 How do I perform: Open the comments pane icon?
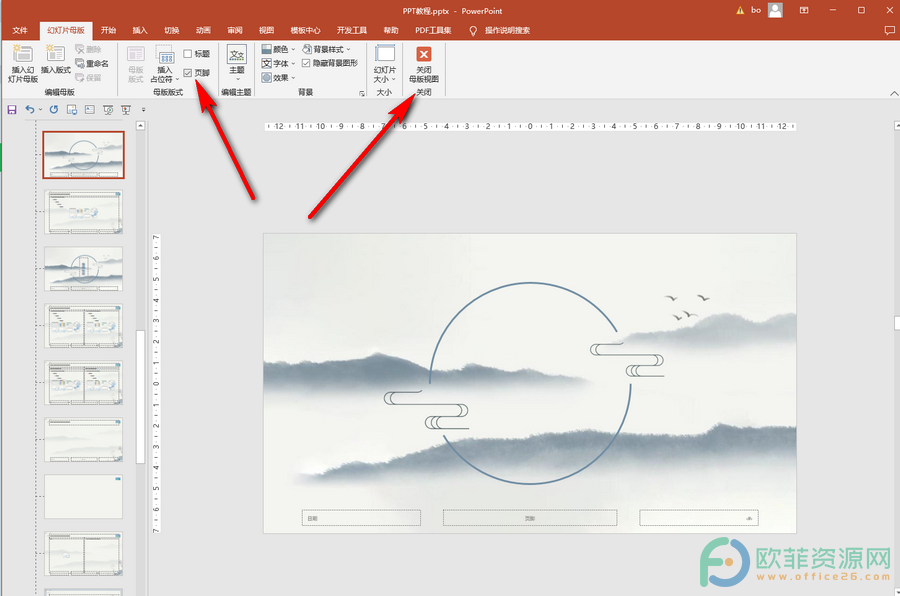pos(889,30)
